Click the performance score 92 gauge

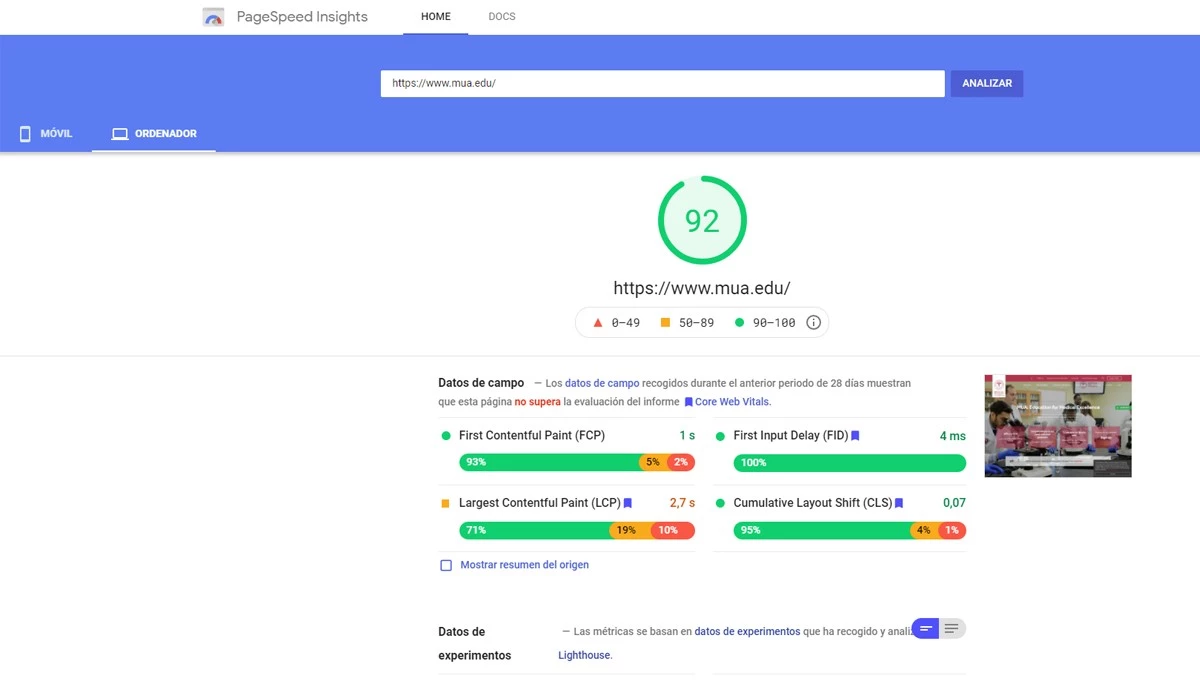coord(702,221)
